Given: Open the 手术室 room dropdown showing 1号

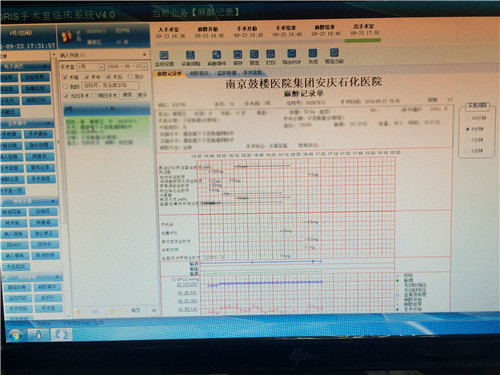Looking at the screenshot, I should (91, 67).
